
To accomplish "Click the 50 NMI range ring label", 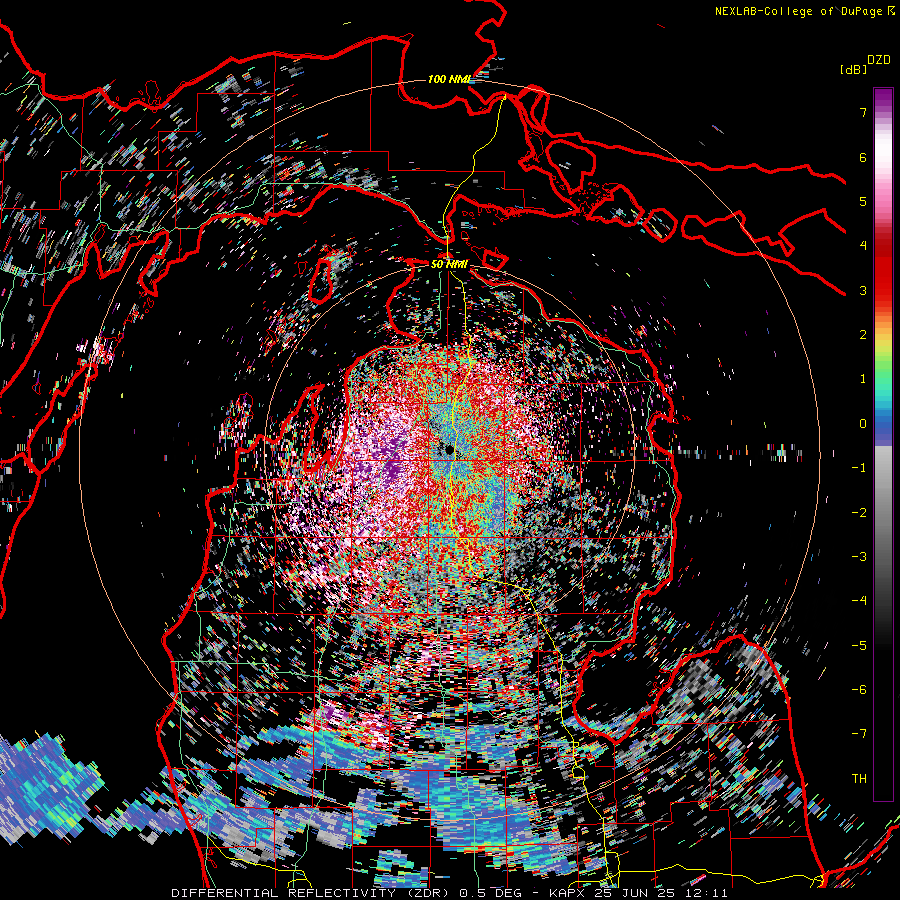I will (x=449, y=264).
